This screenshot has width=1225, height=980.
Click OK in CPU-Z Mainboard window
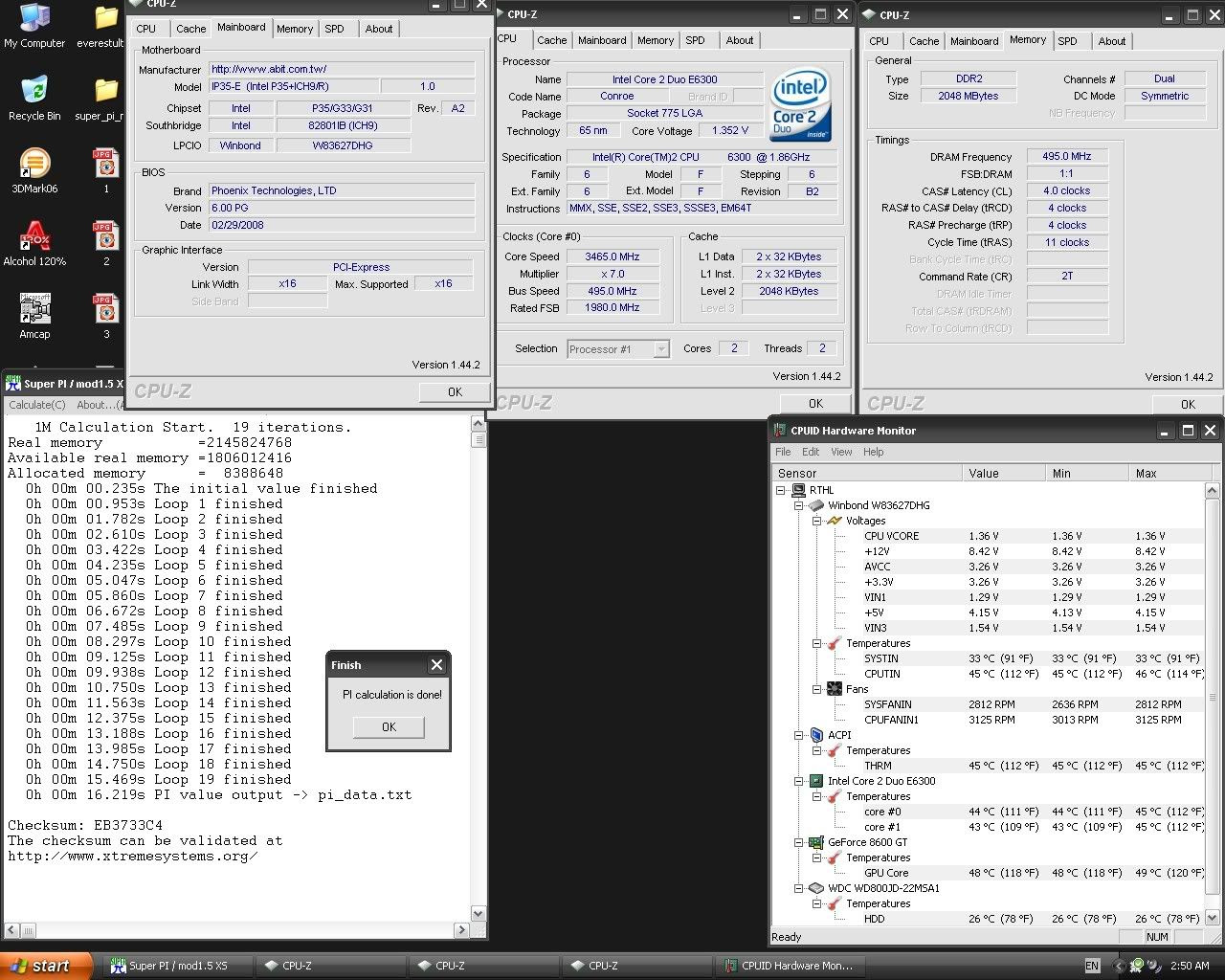click(455, 391)
